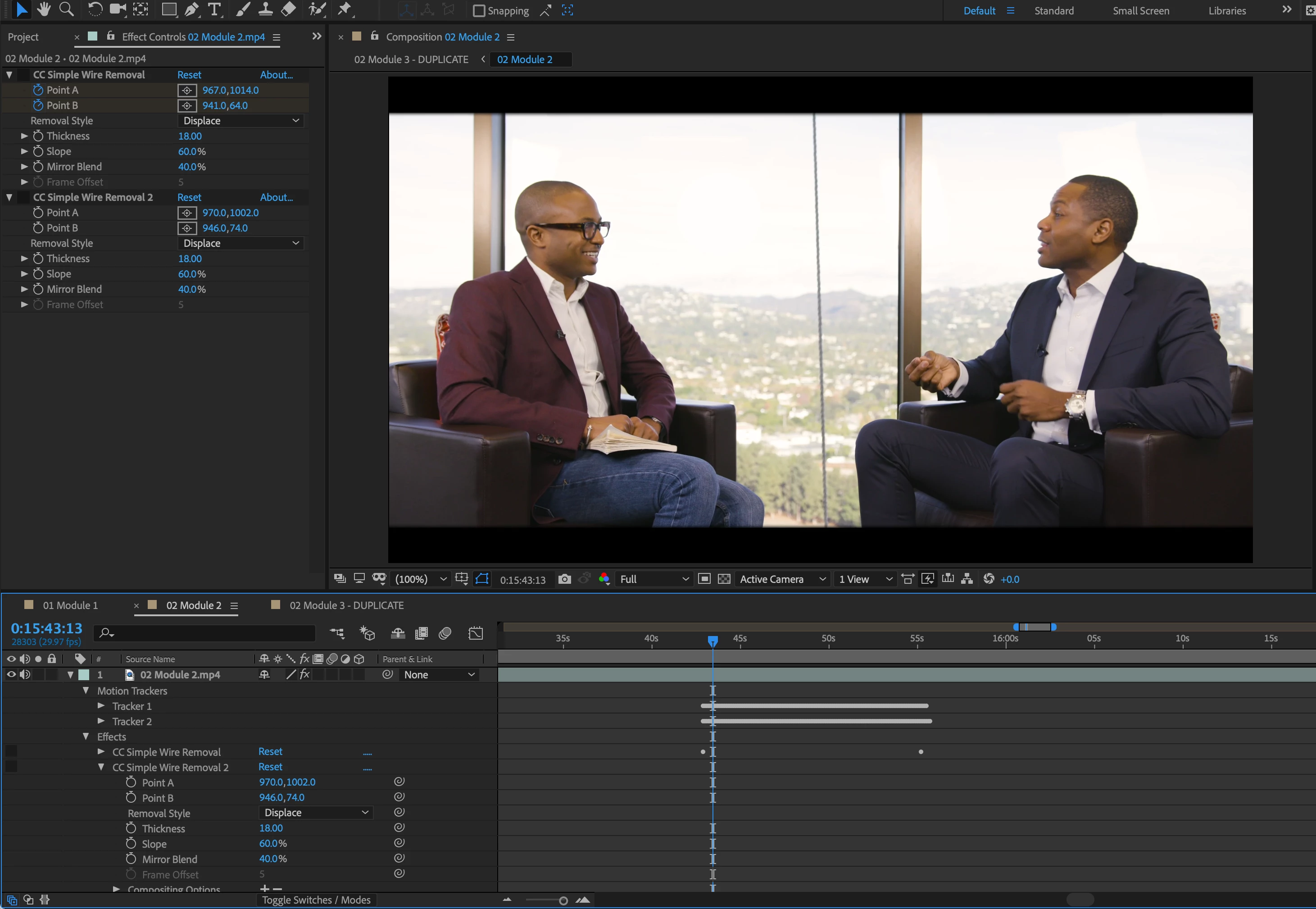Click Toggle Switches / Modes button

[316, 900]
